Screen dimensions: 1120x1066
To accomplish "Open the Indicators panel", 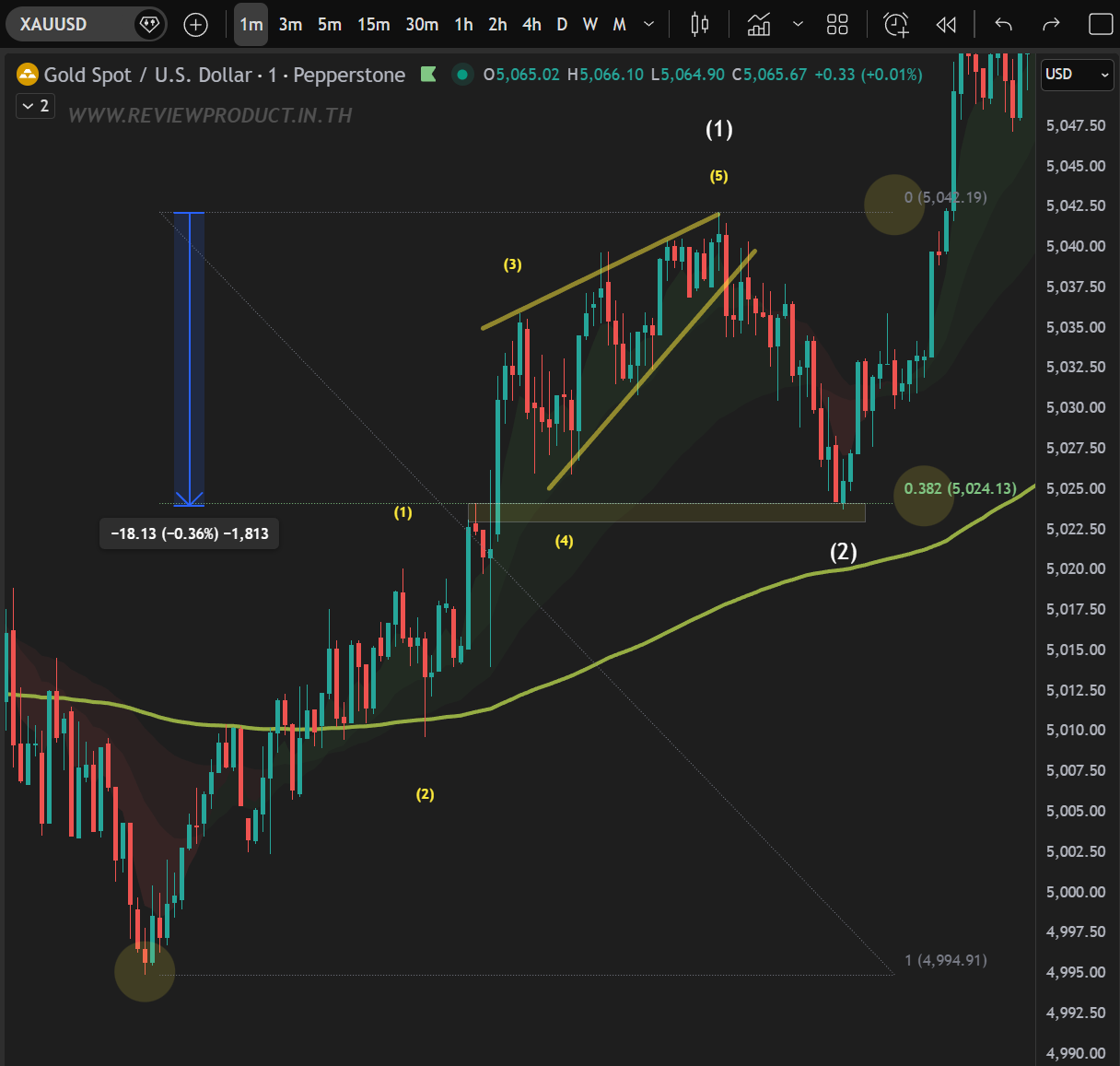I will 759,25.
